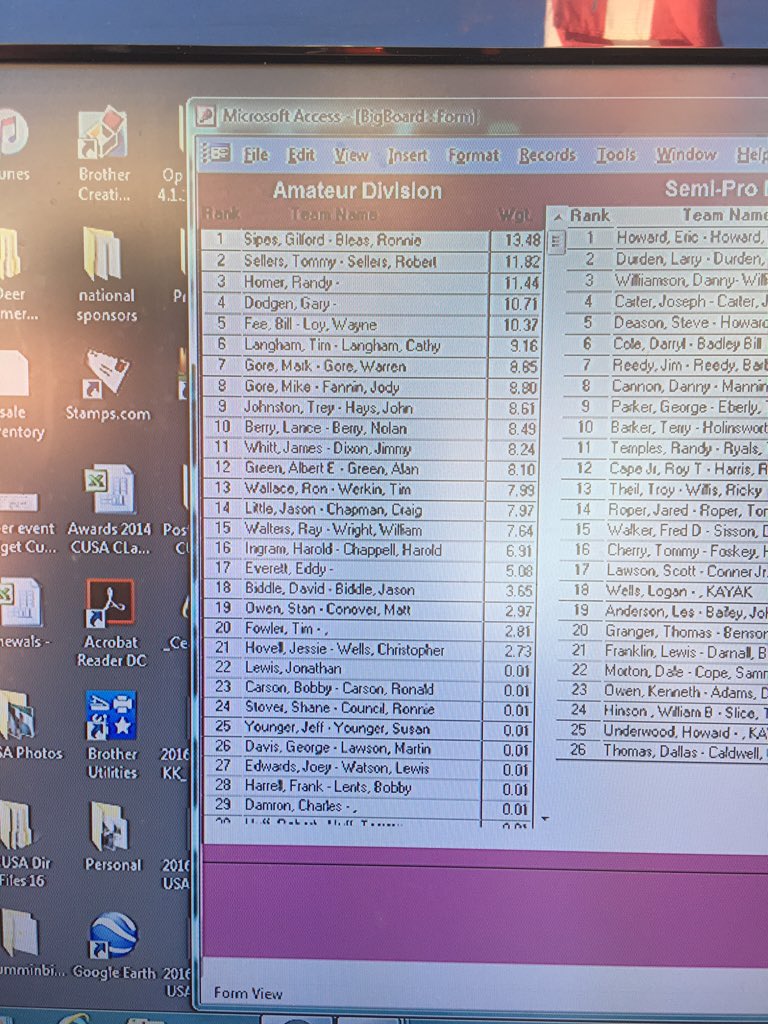The width and height of the screenshot is (768, 1024).
Task: Select Semi-Pro row Howard, Eric
Action: (666, 238)
